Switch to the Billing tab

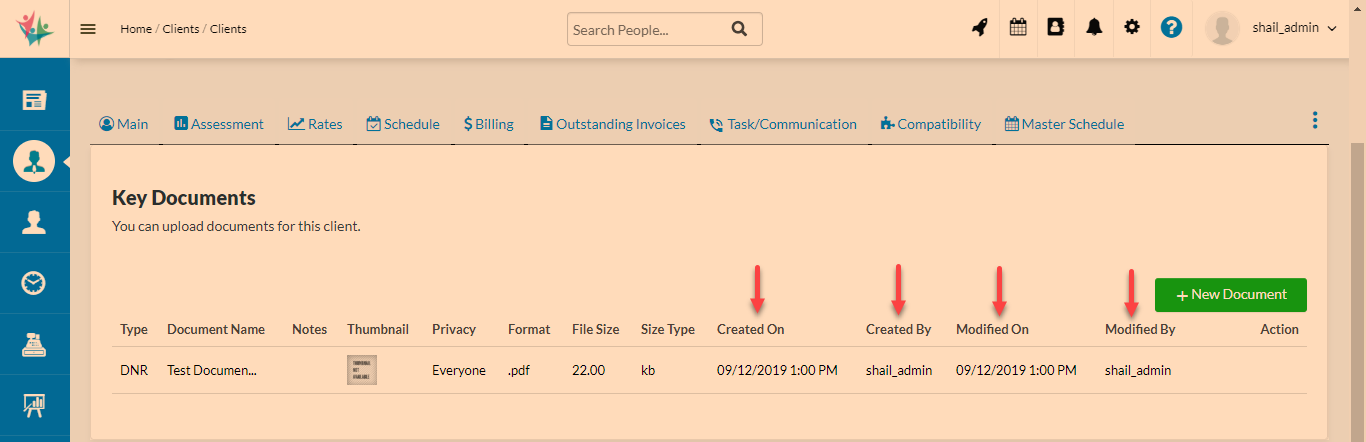(x=489, y=125)
